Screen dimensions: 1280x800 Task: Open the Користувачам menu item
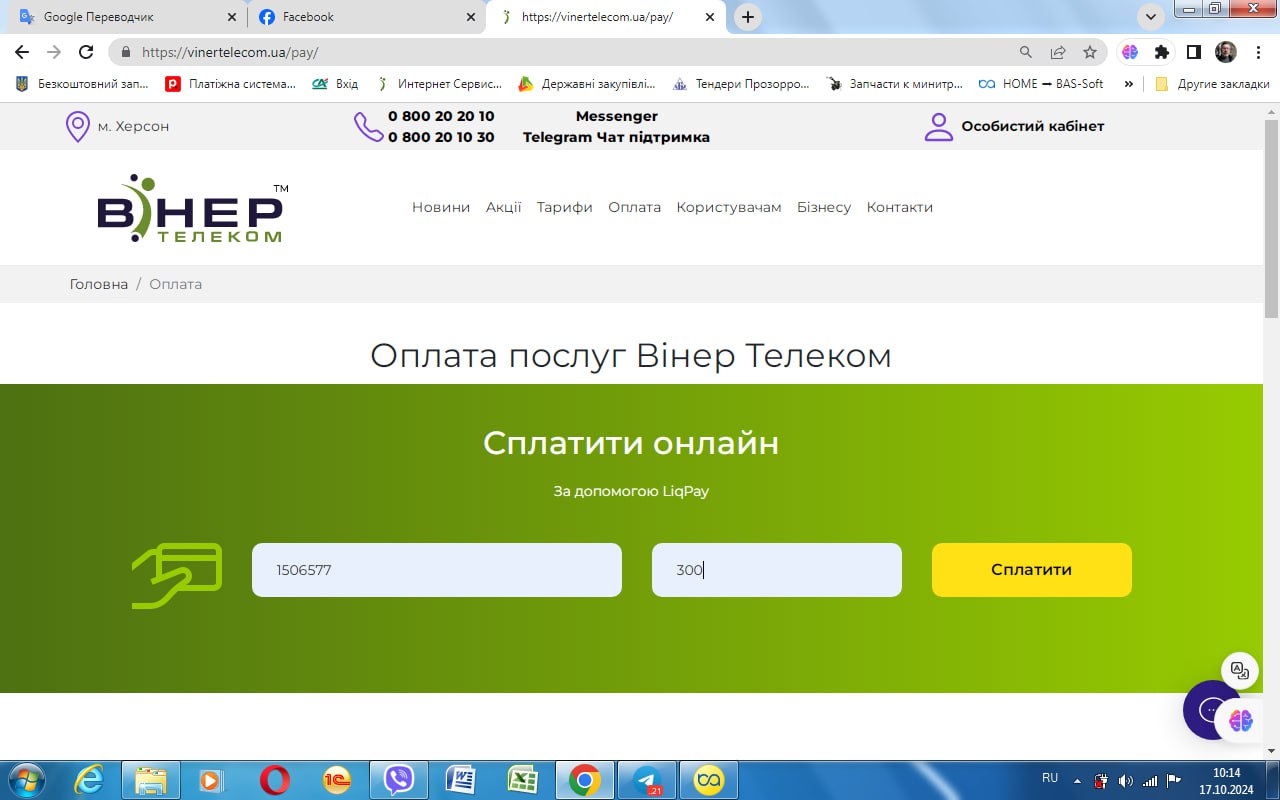[x=729, y=207]
